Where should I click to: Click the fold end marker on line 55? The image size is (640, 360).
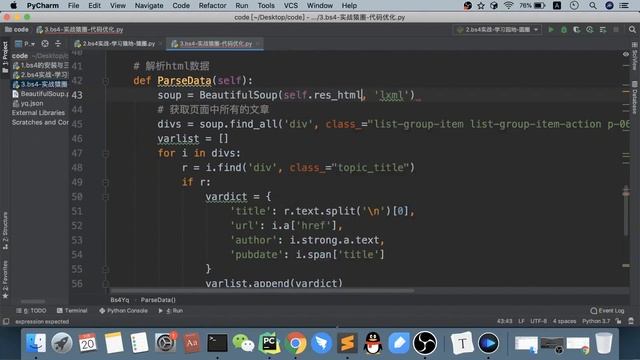[106, 269]
